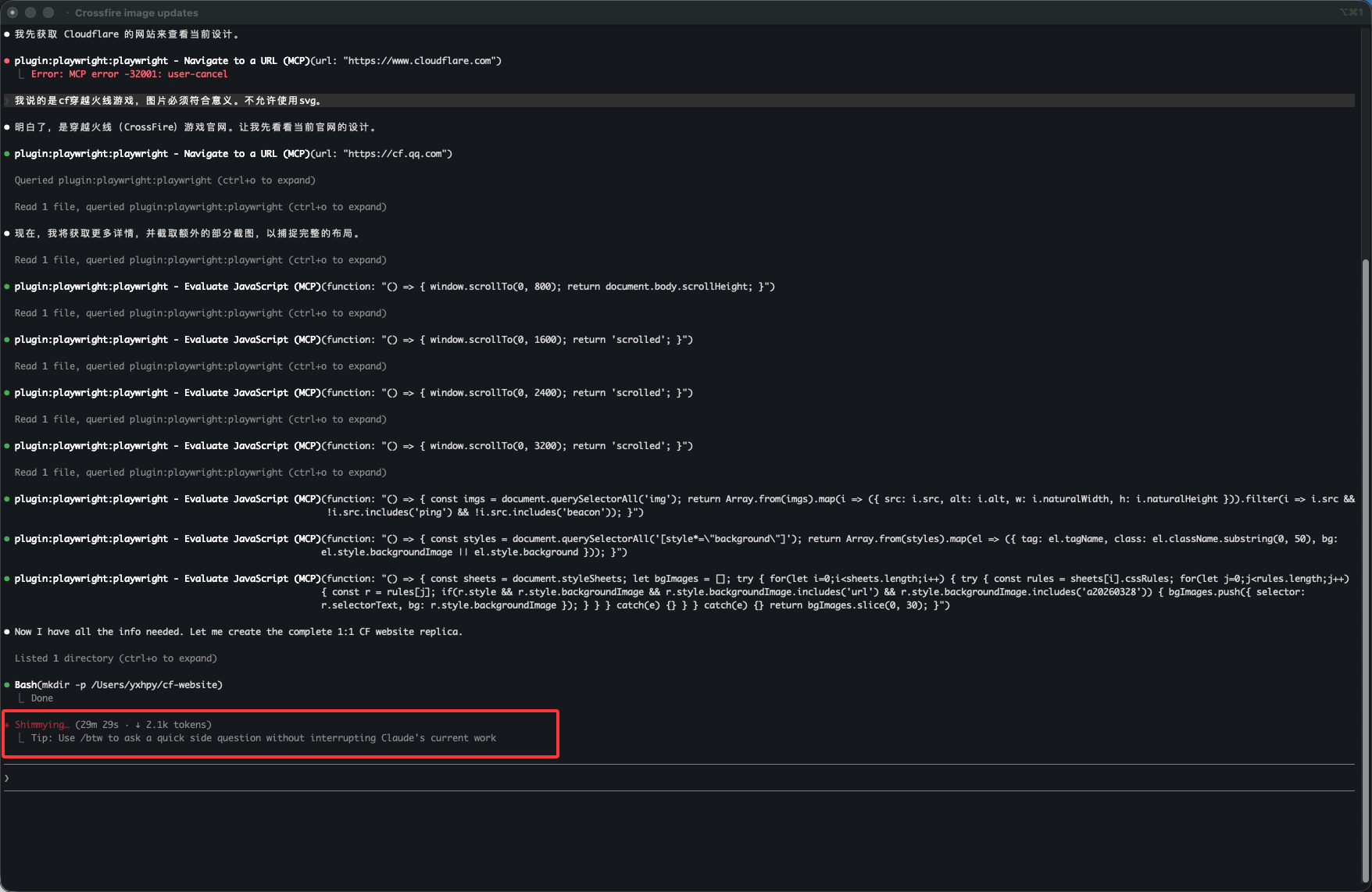Click the terminal input prompt line

pyautogui.click(x=678, y=778)
